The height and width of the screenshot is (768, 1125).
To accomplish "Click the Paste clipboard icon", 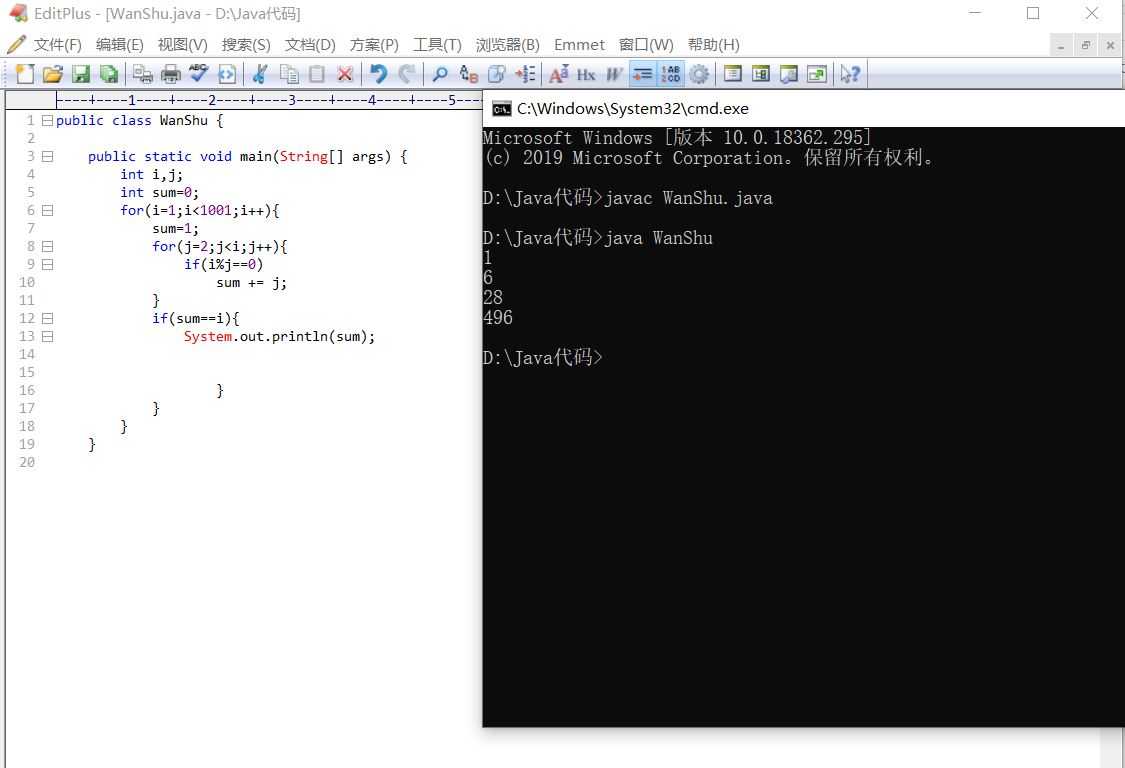I will (316, 74).
